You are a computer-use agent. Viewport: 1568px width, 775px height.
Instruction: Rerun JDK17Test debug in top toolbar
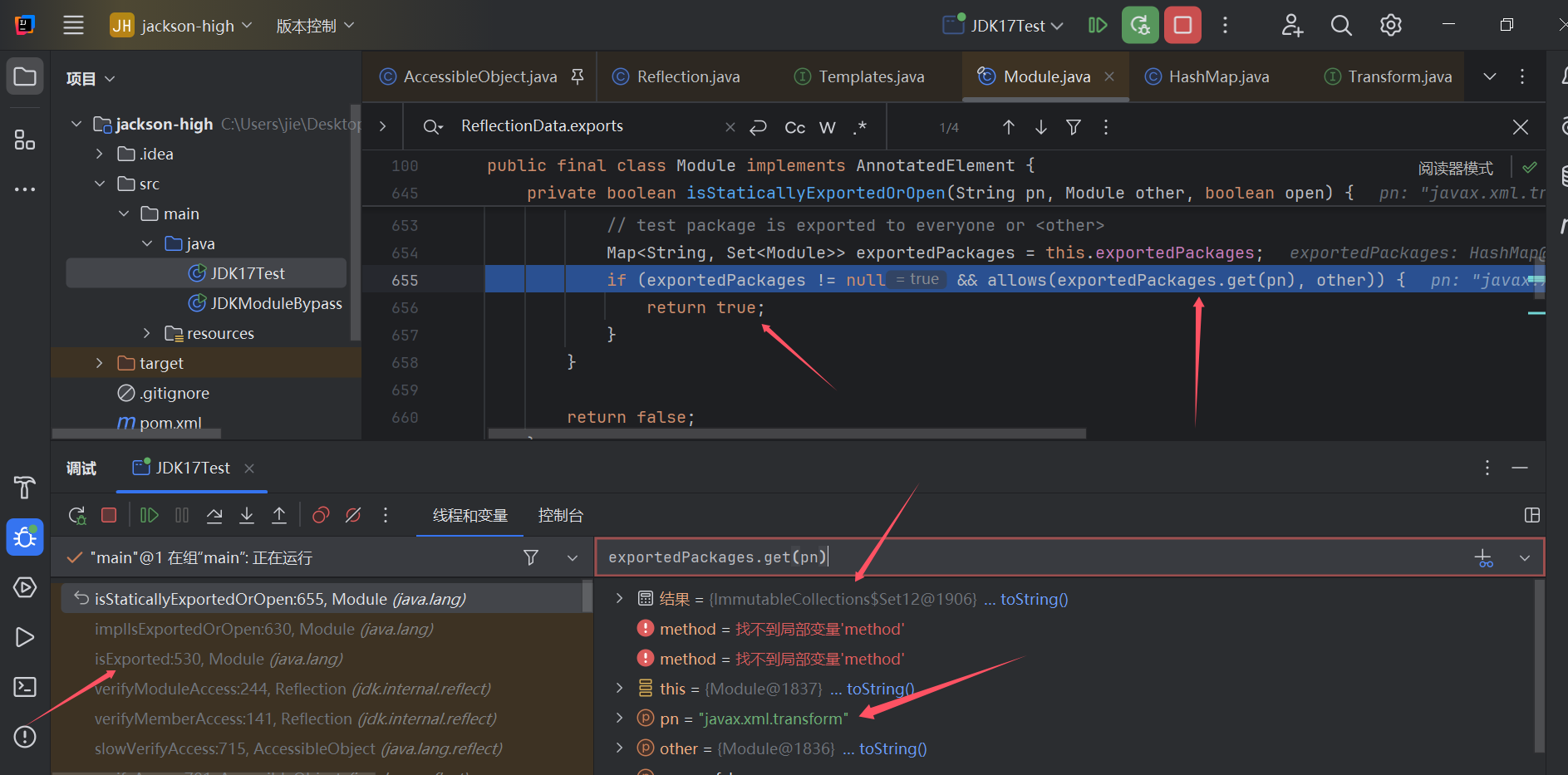coord(1140,25)
